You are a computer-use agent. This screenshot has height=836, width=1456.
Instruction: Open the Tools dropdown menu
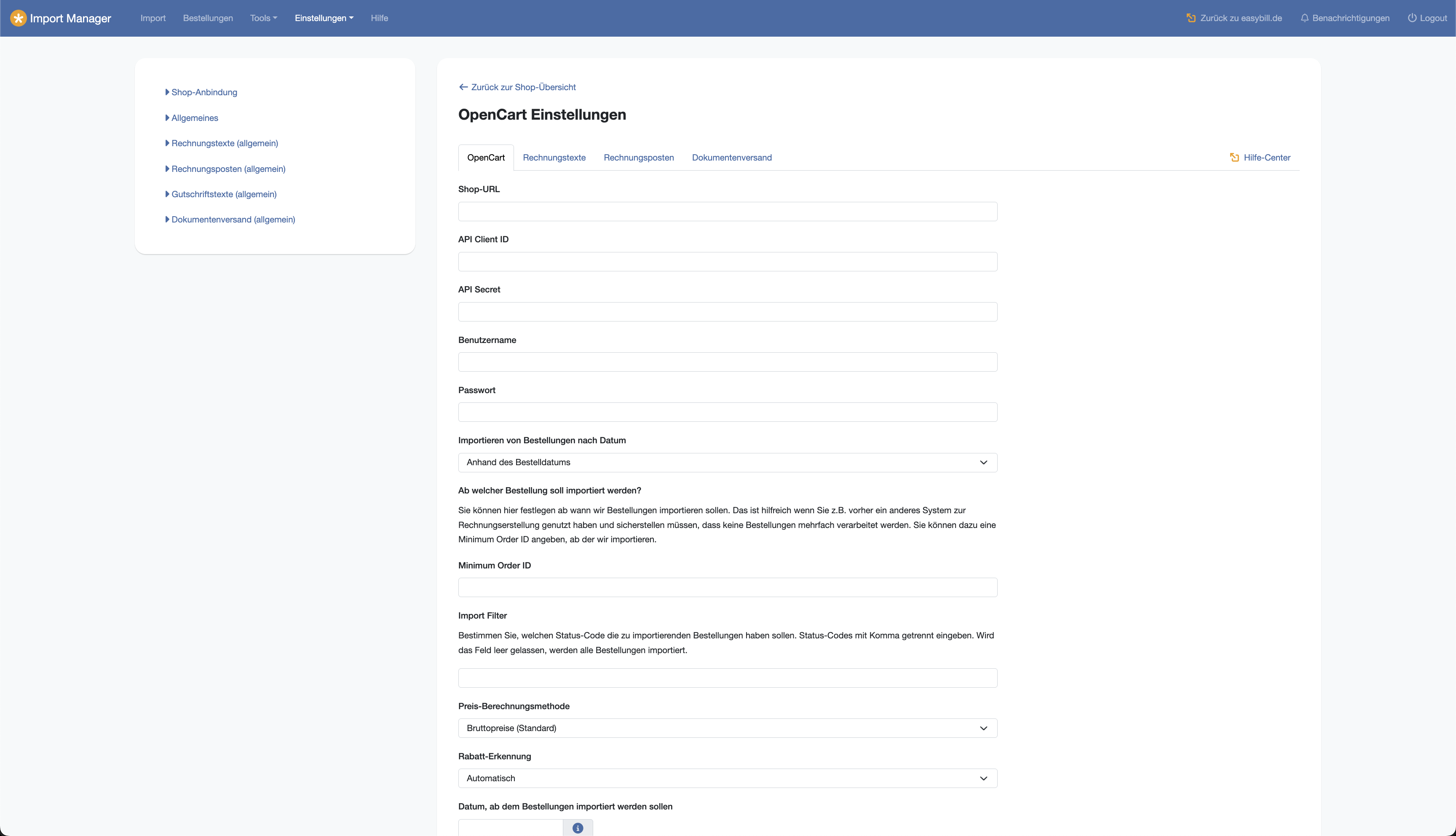click(x=263, y=19)
